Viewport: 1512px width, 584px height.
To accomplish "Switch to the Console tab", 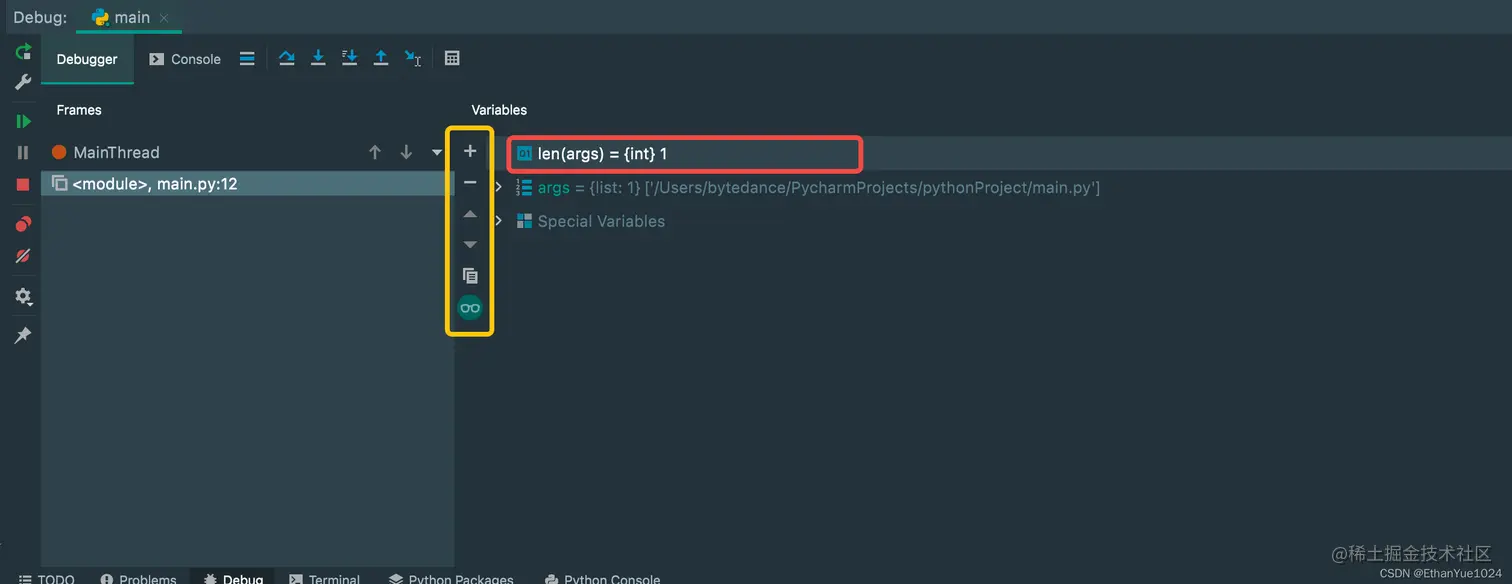I will (x=185, y=59).
